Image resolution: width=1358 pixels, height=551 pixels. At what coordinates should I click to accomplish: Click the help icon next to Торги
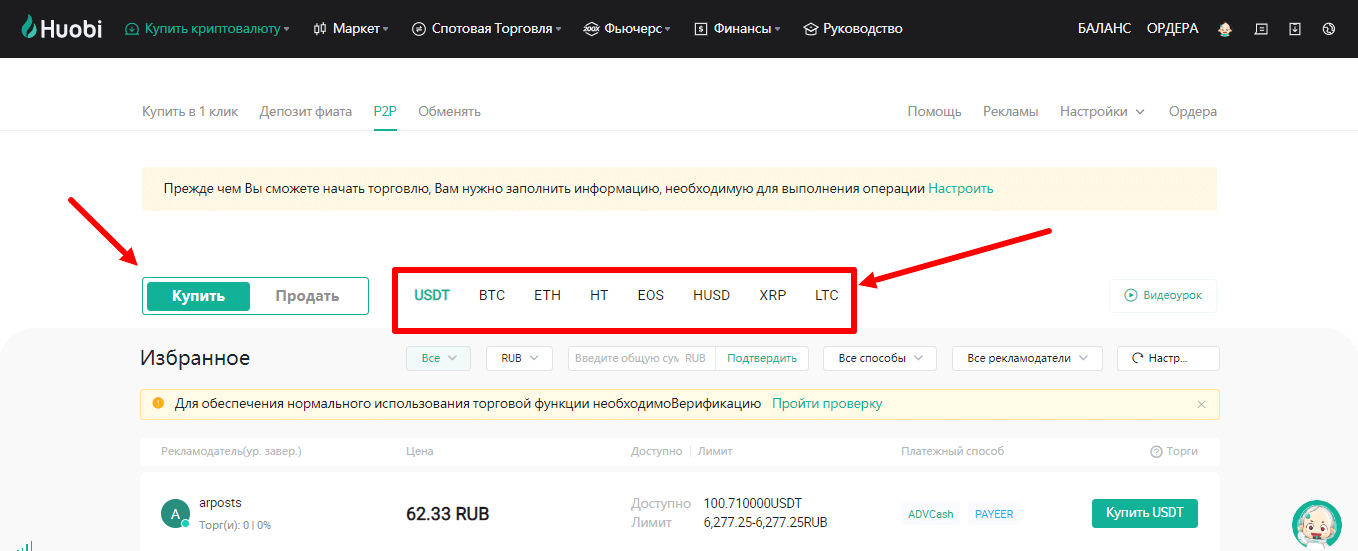pyautogui.click(x=1156, y=452)
